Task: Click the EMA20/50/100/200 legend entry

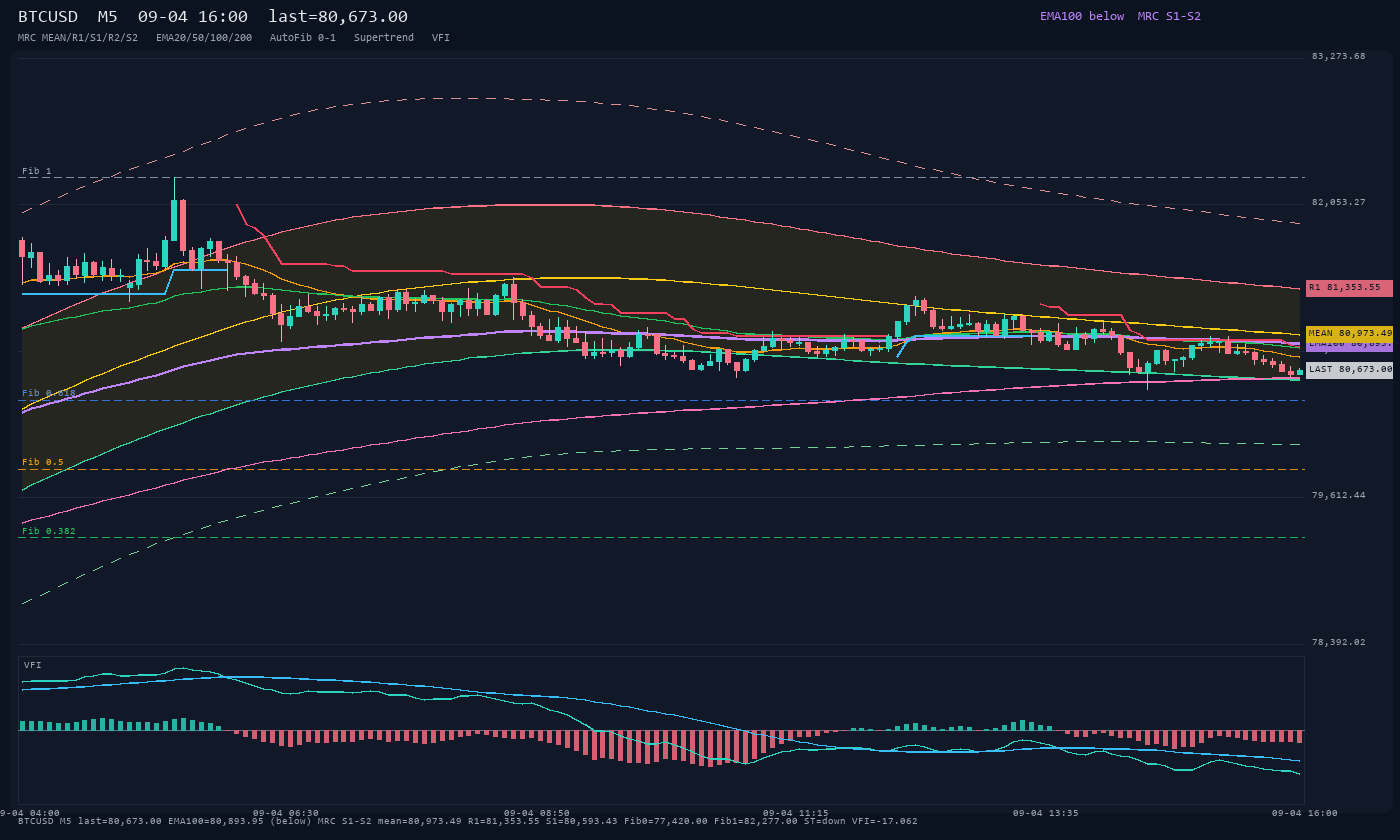Action: tap(204, 37)
